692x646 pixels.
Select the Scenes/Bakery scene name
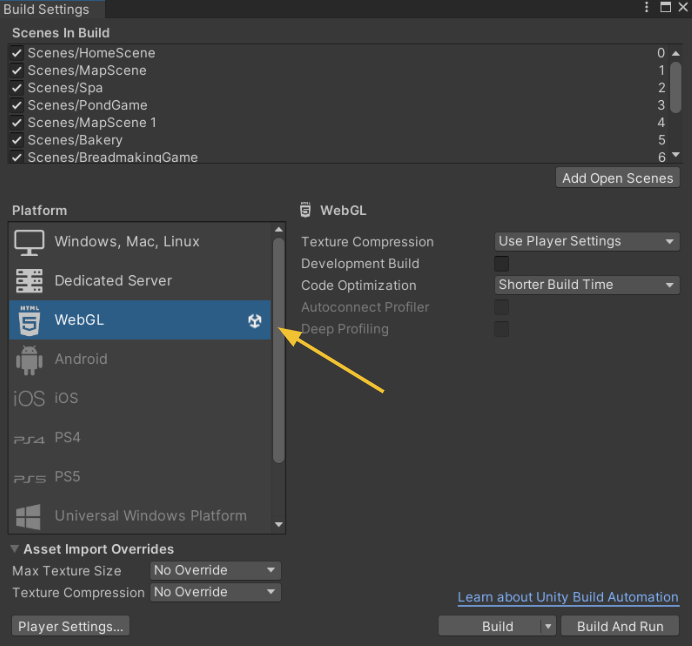75,140
